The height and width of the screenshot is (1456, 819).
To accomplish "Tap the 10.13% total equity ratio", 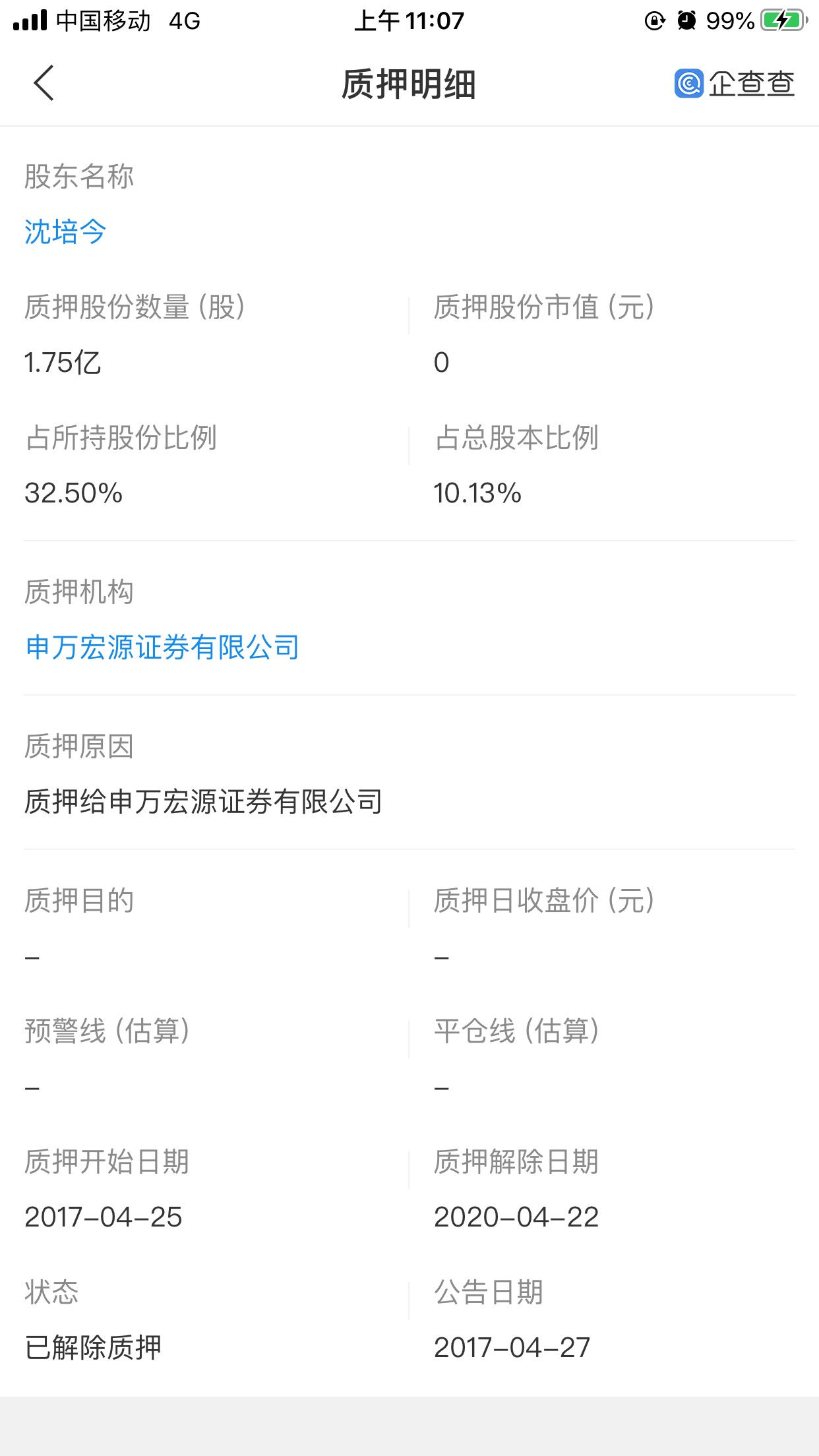I will pyautogui.click(x=477, y=493).
